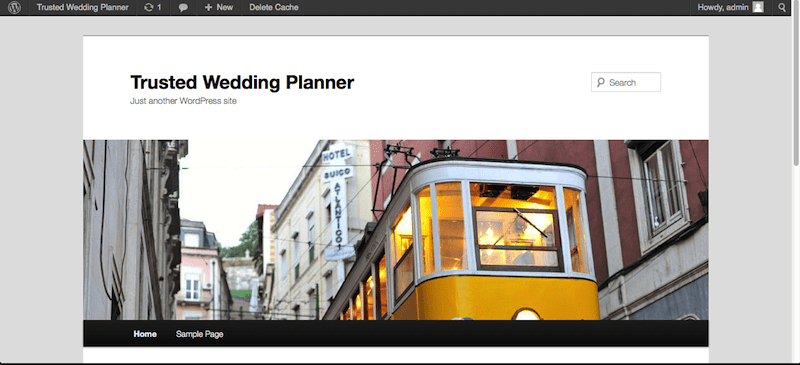800x365 pixels.
Task: Open the Trusted Wedding Planner admin bar menu
Action: pos(82,7)
